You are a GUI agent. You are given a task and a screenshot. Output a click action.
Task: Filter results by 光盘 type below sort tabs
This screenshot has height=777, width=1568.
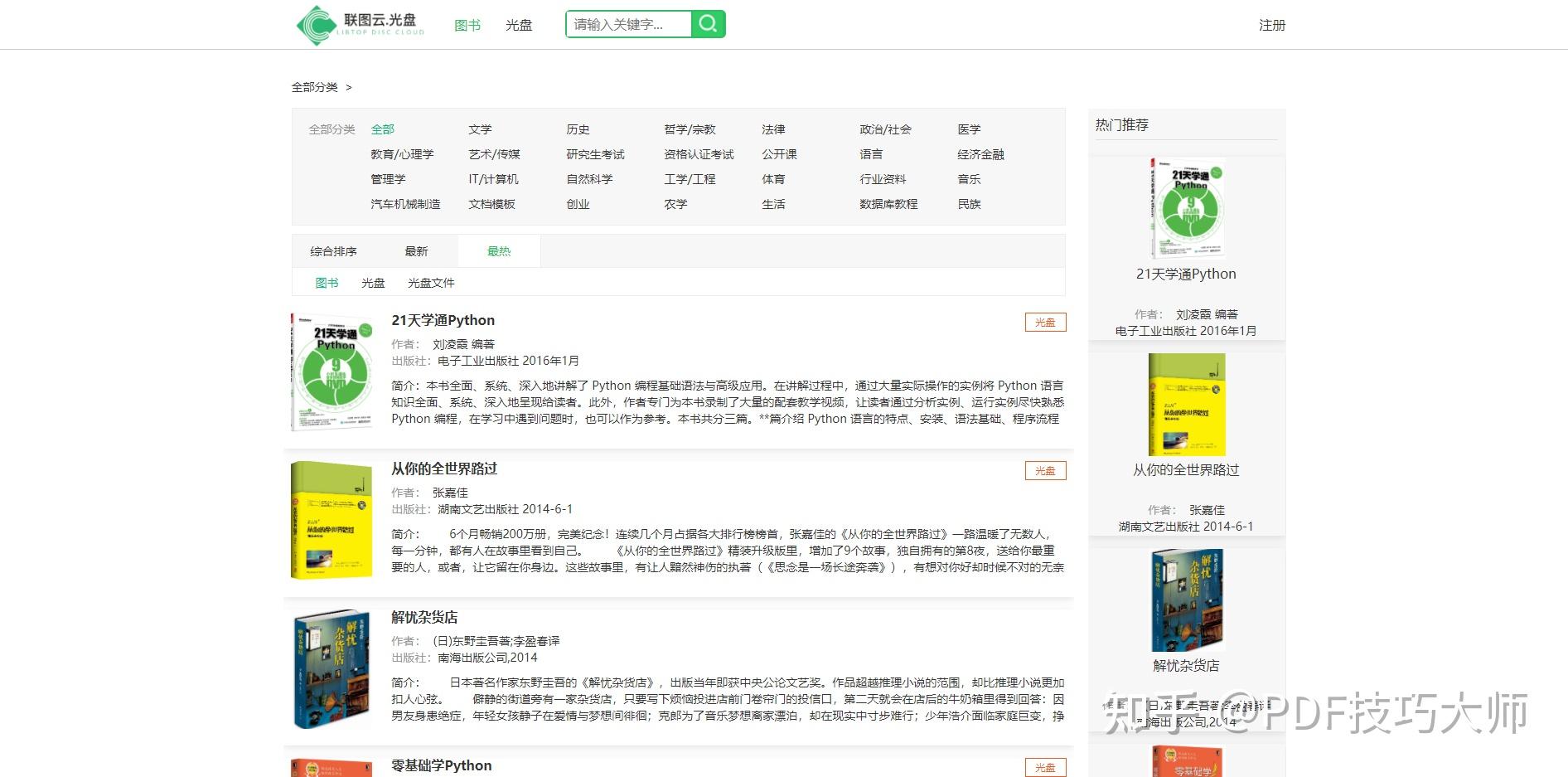point(373,283)
